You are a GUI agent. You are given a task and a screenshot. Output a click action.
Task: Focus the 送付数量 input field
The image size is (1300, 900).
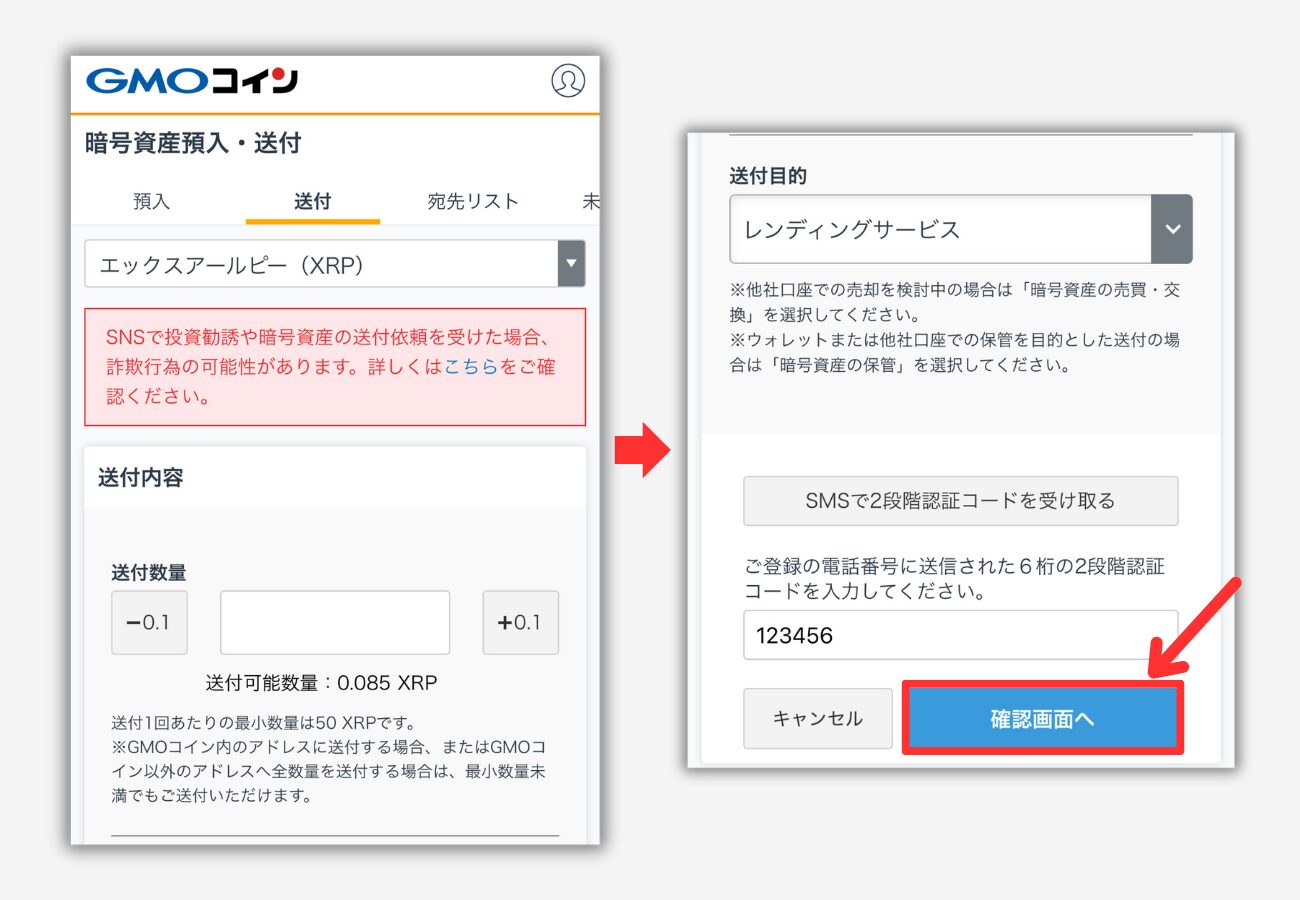pyautogui.click(x=335, y=623)
